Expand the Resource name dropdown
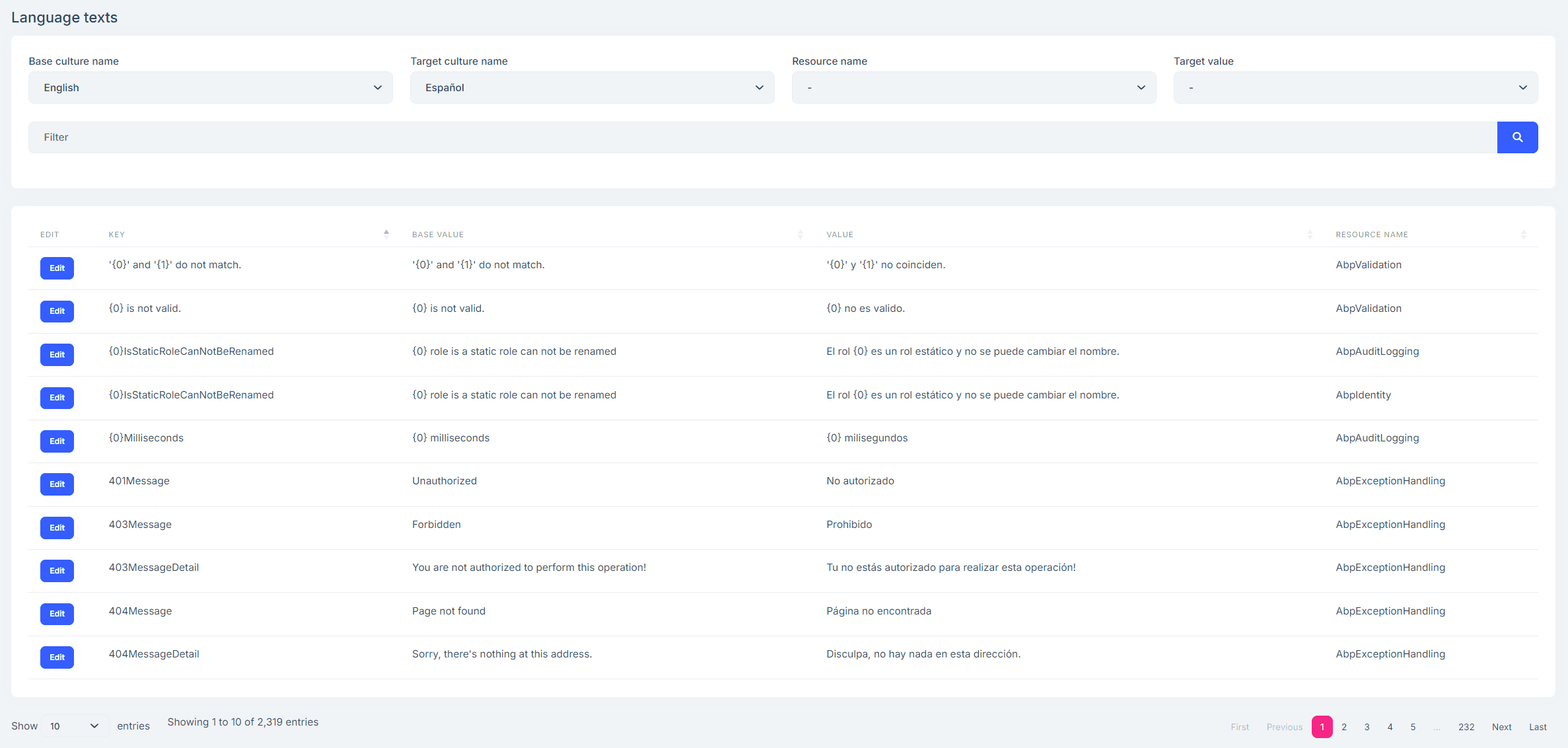The image size is (1568, 748). pos(974,88)
